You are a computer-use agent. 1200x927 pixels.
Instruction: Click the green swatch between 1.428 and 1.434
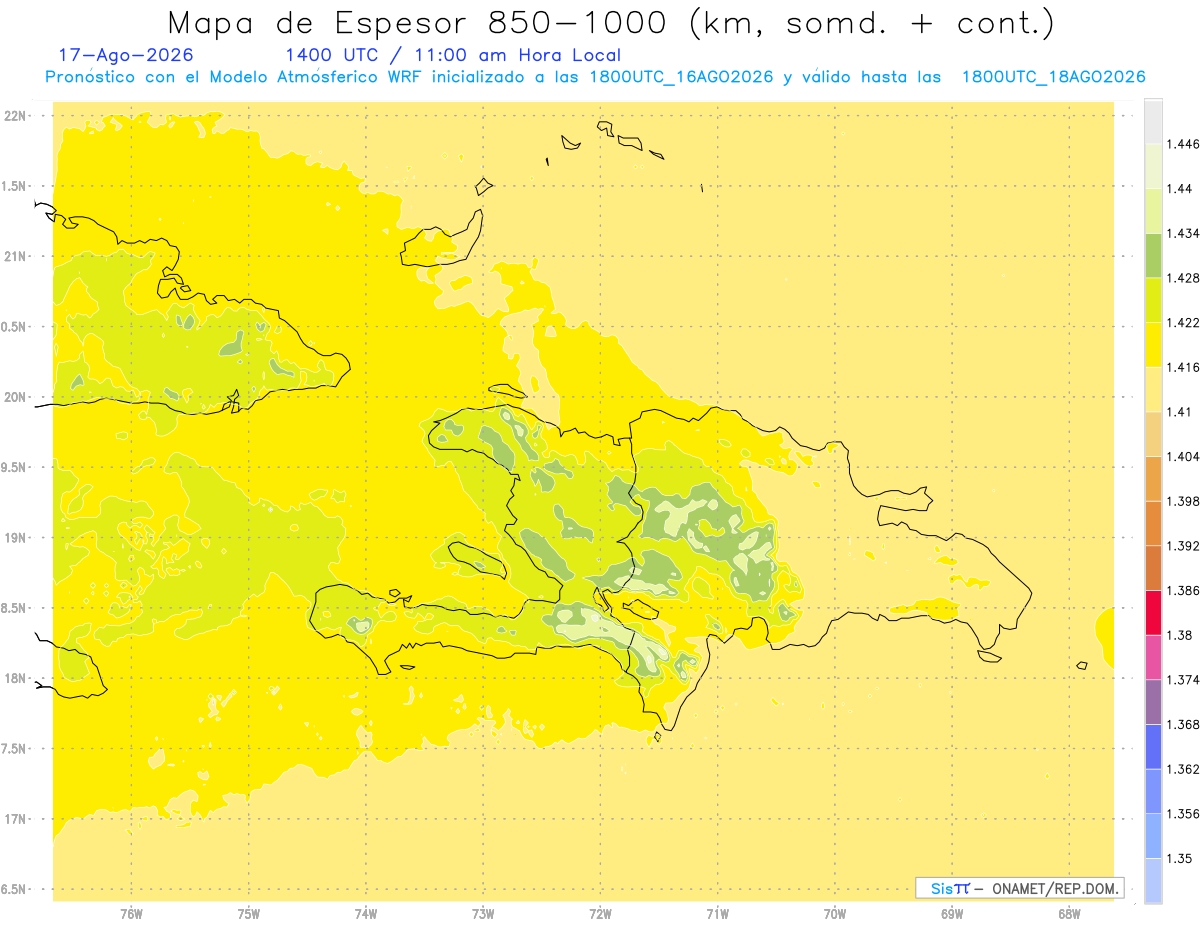coord(1153,255)
